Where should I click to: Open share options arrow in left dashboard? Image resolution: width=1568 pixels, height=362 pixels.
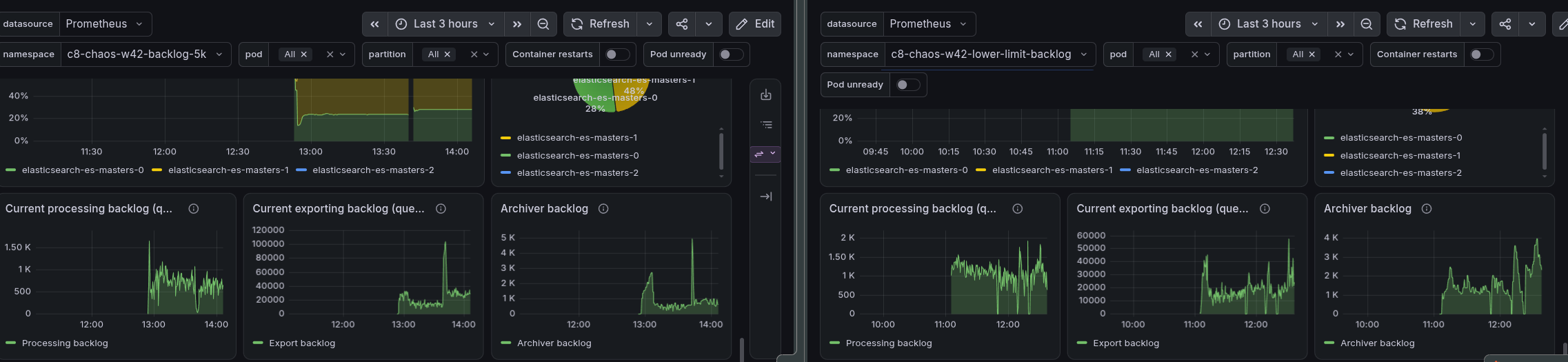[x=709, y=24]
